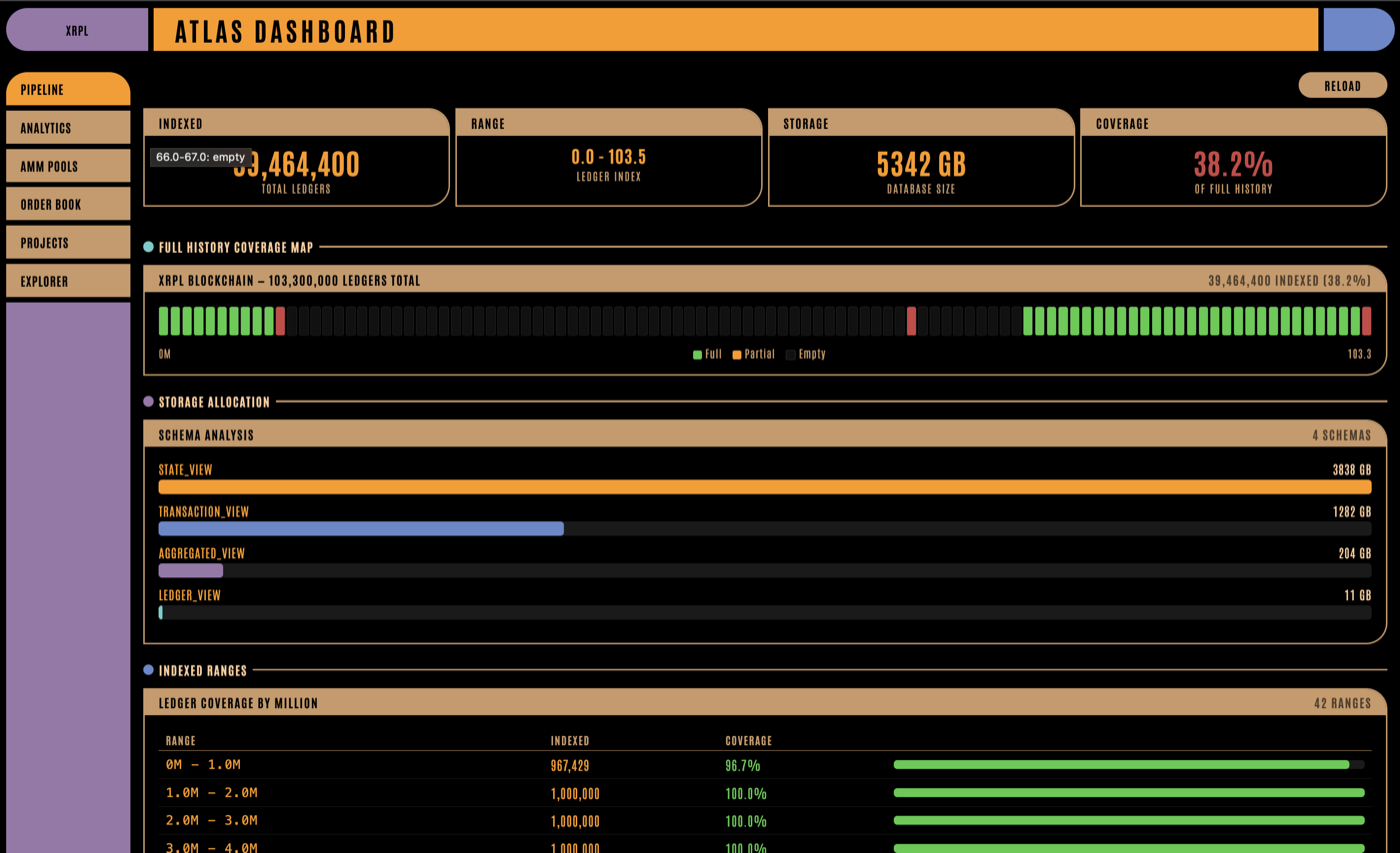Image resolution: width=1400 pixels, height=853 pixels.
Task: Click the Schema Analysis panel heading
Action: [x=206, y=435]
